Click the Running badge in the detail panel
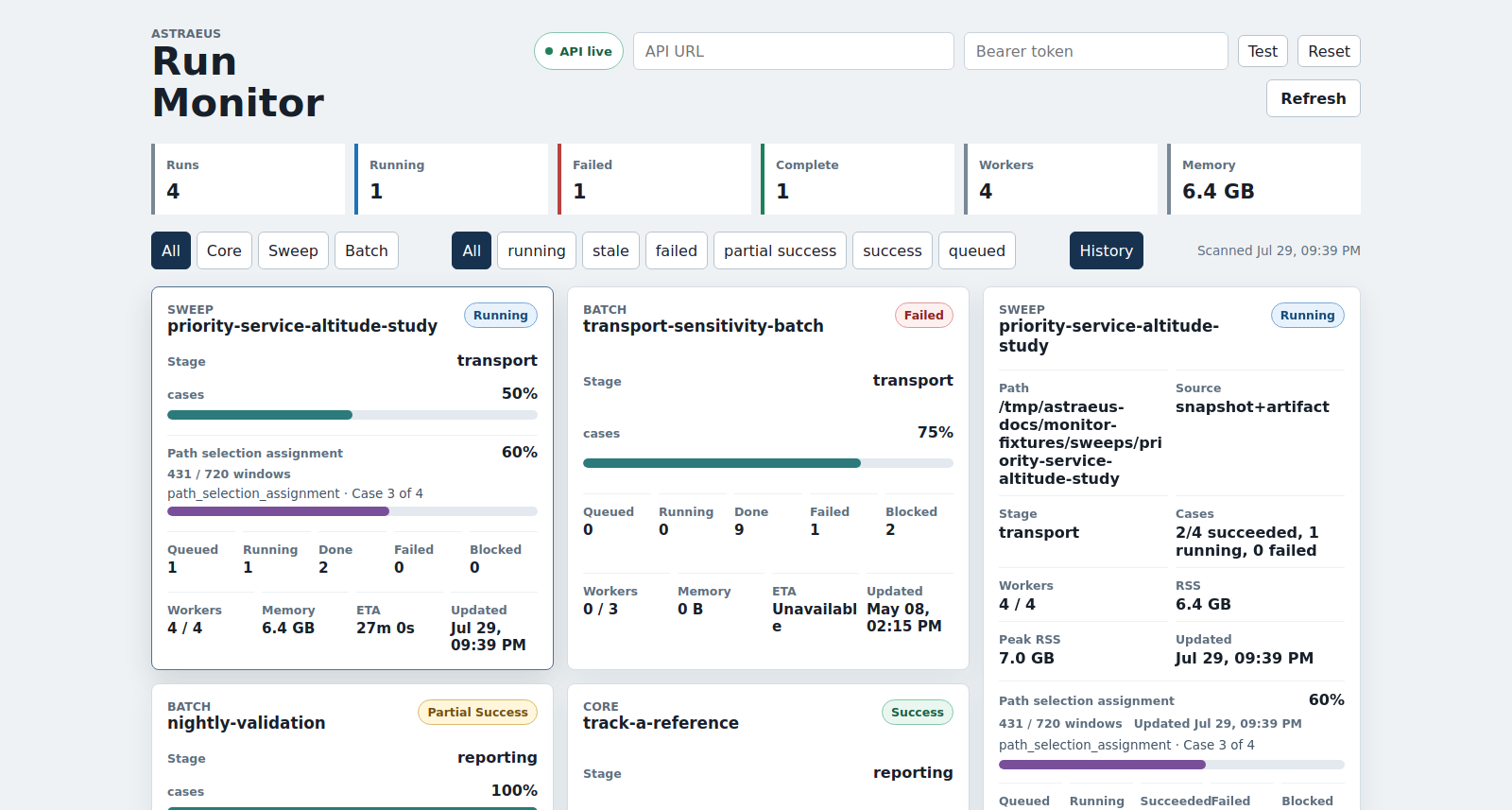 1308,316
